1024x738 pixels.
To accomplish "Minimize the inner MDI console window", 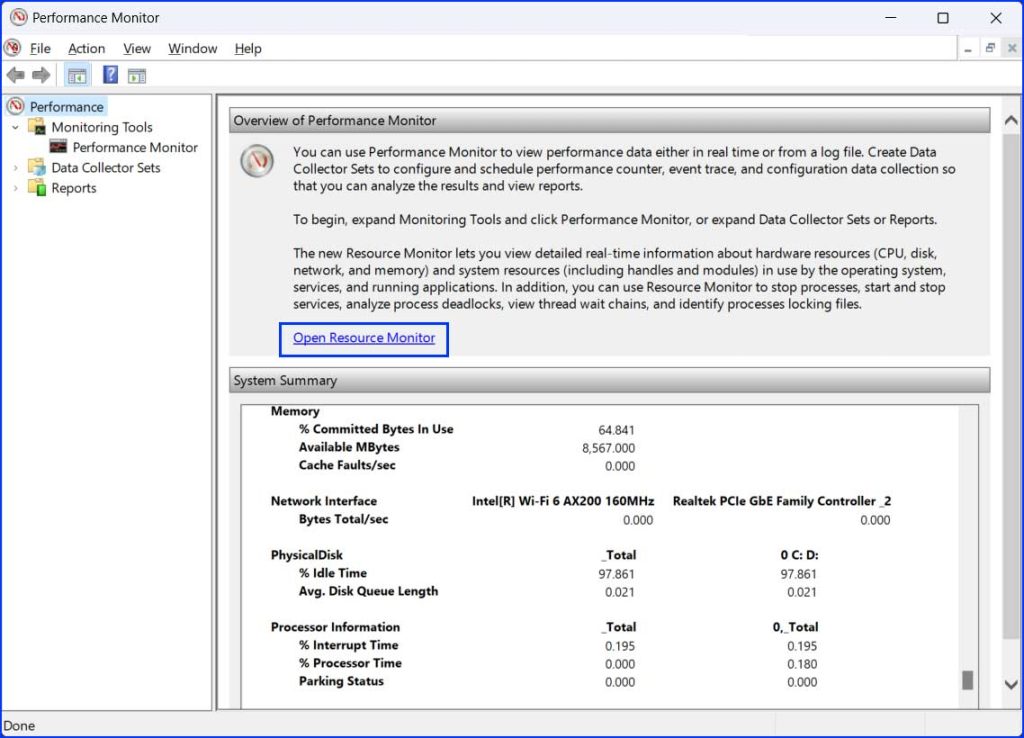I will (x=968, y=48).
